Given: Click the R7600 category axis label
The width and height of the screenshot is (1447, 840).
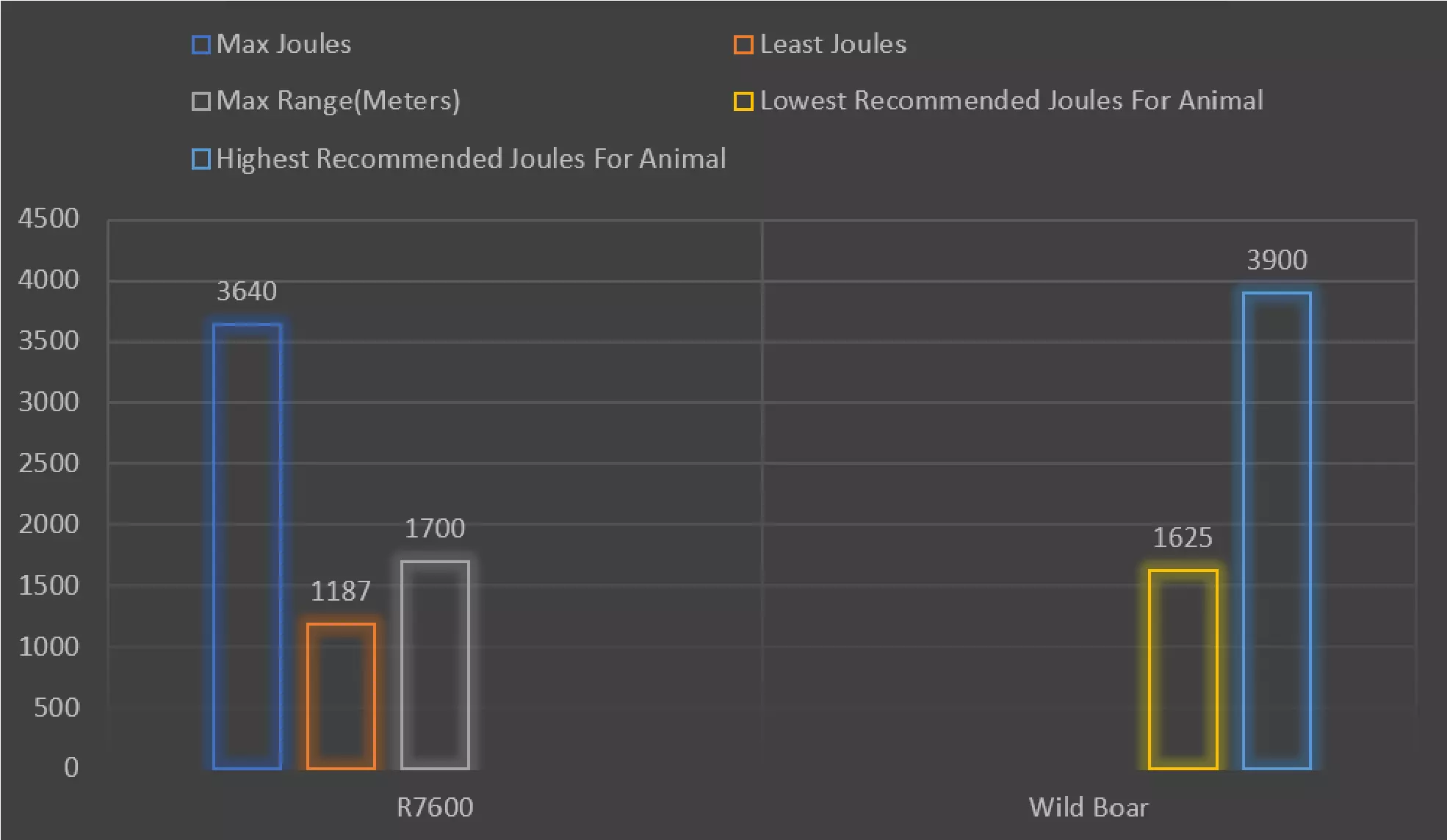Looking at the screenshot, I should (435, 807).
